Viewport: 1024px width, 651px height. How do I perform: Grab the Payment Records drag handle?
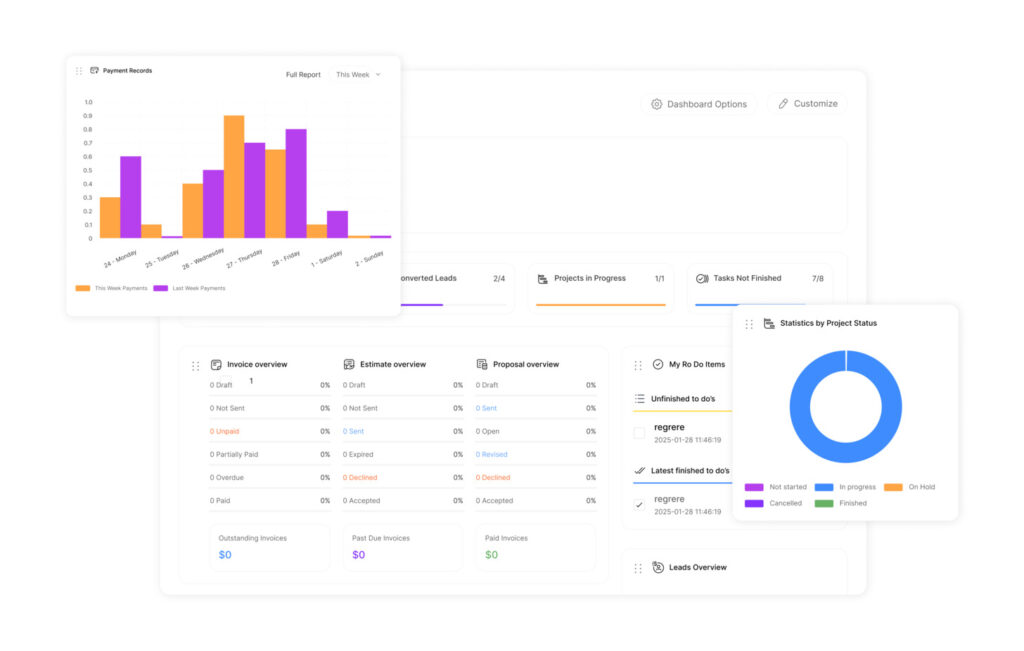pyautogui.click(x=79, y=71)
